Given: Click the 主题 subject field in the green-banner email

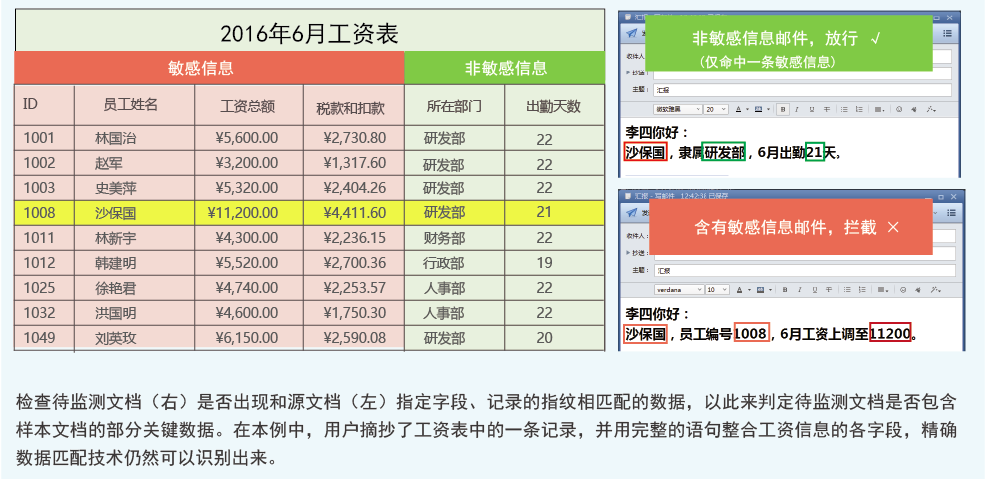Looking at the screenshot, I should point(800,90).
